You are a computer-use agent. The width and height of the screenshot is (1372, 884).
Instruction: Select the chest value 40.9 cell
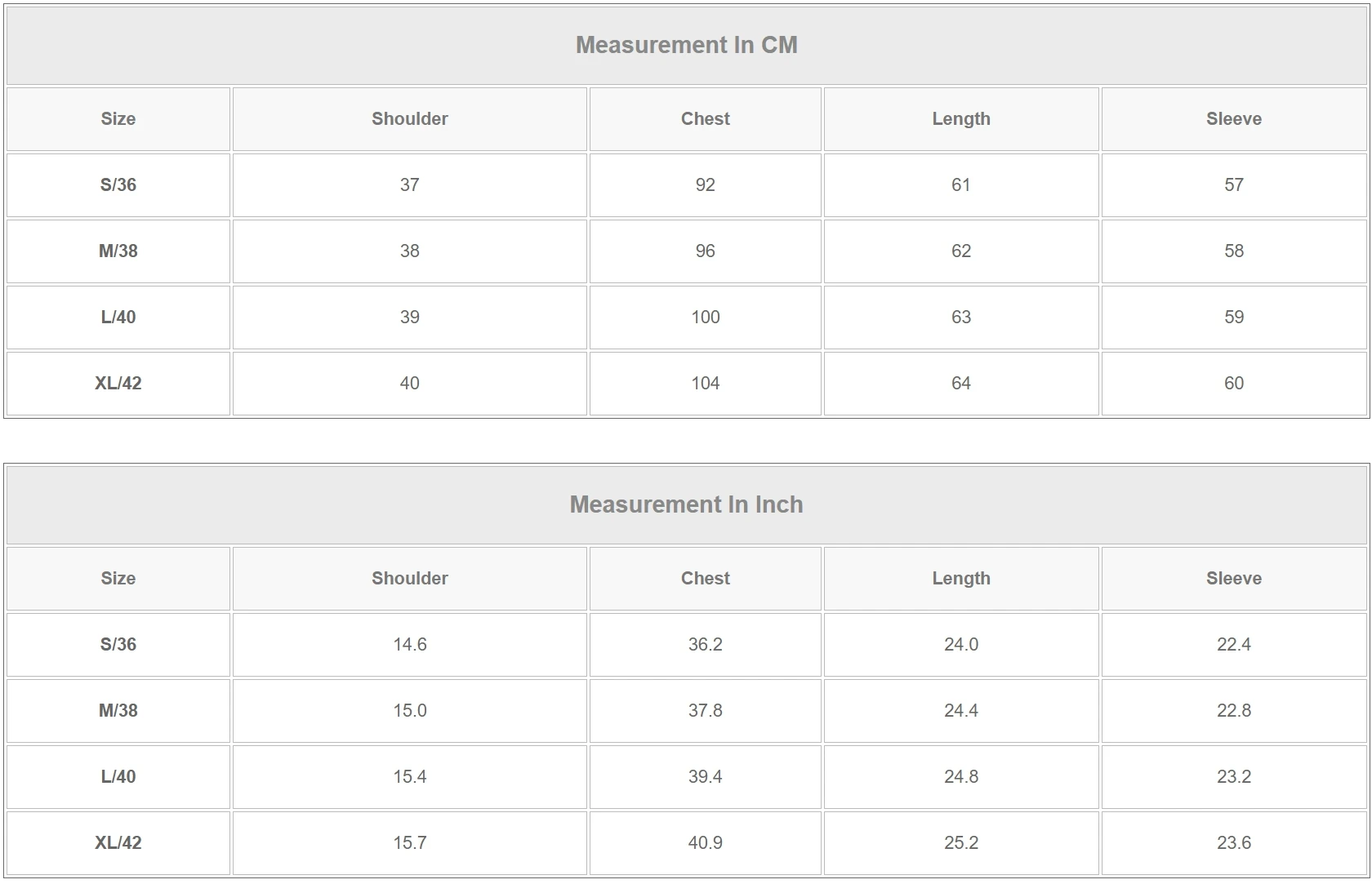click(705, 843)
